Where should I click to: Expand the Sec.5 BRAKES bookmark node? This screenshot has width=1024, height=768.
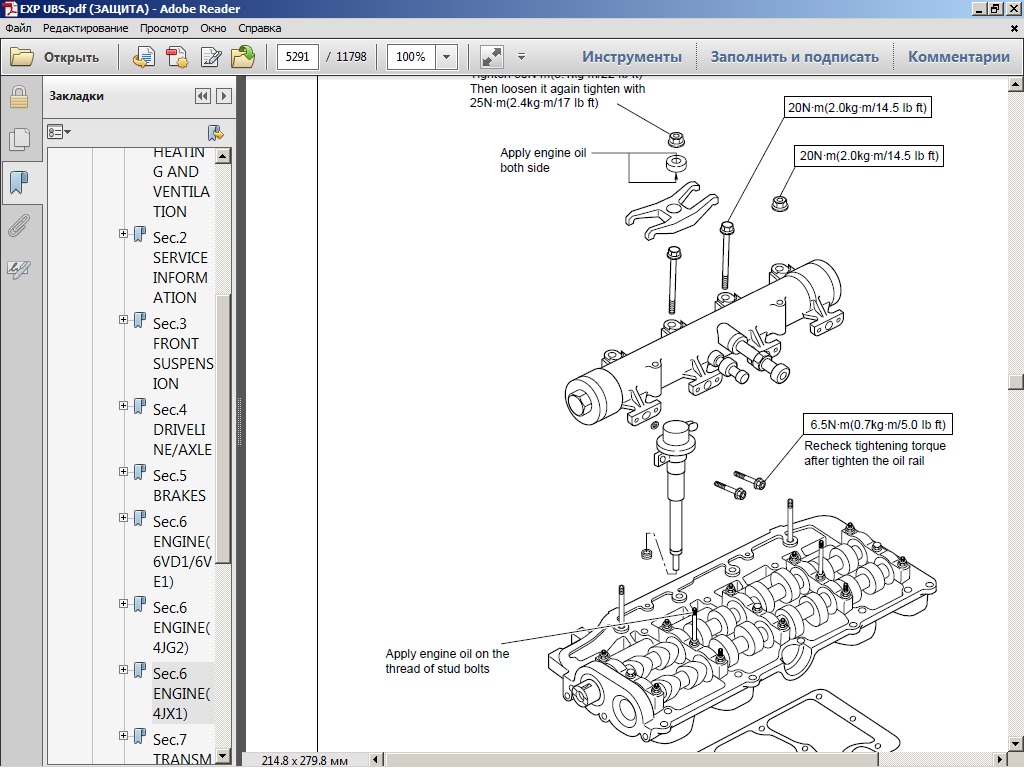coord(124,472)
